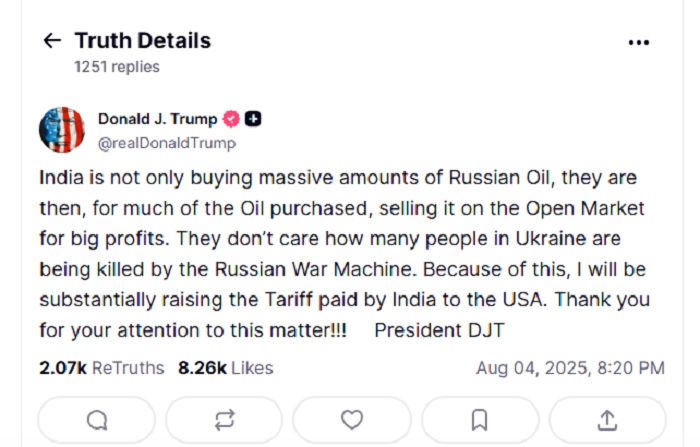This screenshot has width=700, height=447.
Task: Reply using the speech bubble icon
Action: [97, 419]
